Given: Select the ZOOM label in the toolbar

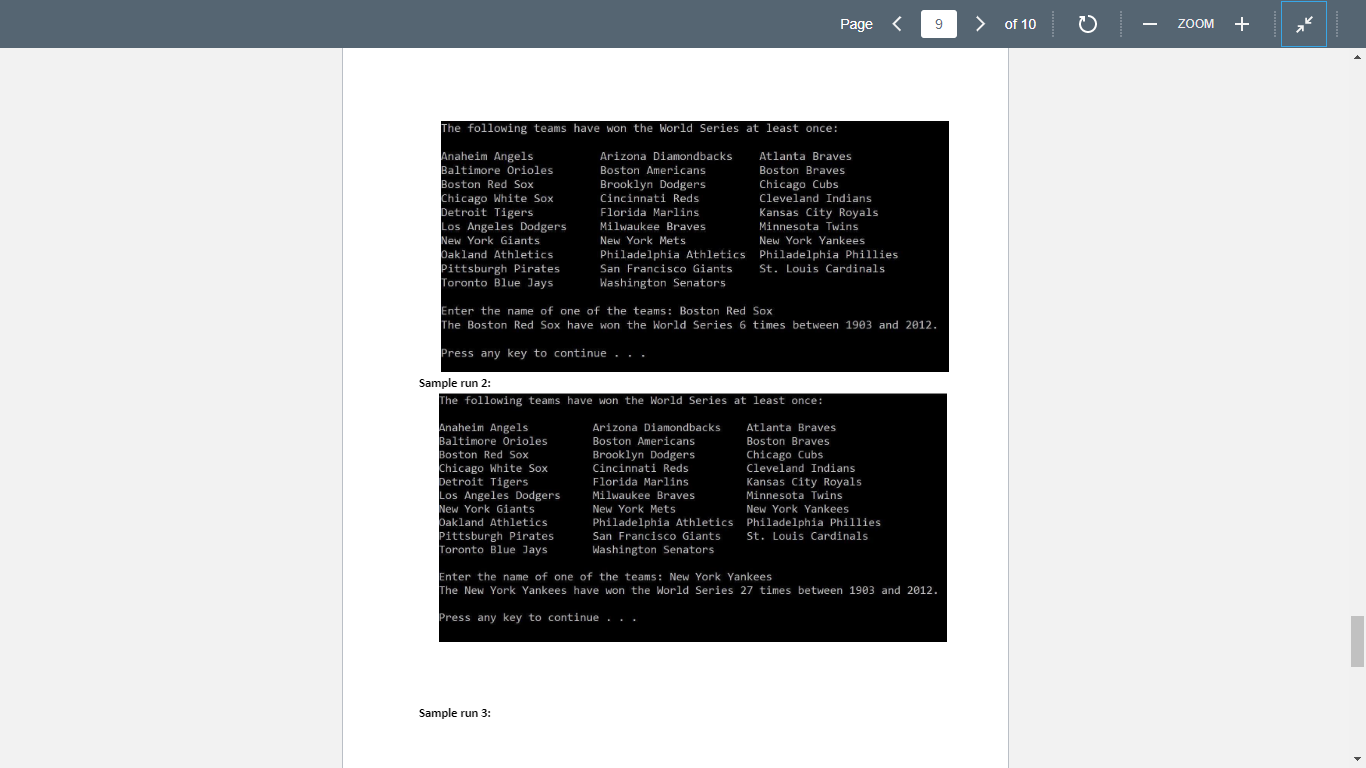Looking at the screenshot, I should pyautogui.click(x=1195, y=24).
